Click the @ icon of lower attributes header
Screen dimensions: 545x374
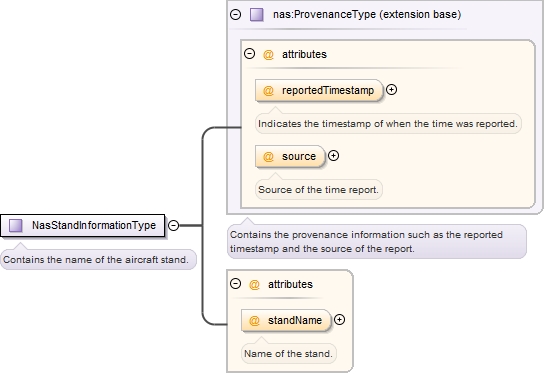click(254, 285)
